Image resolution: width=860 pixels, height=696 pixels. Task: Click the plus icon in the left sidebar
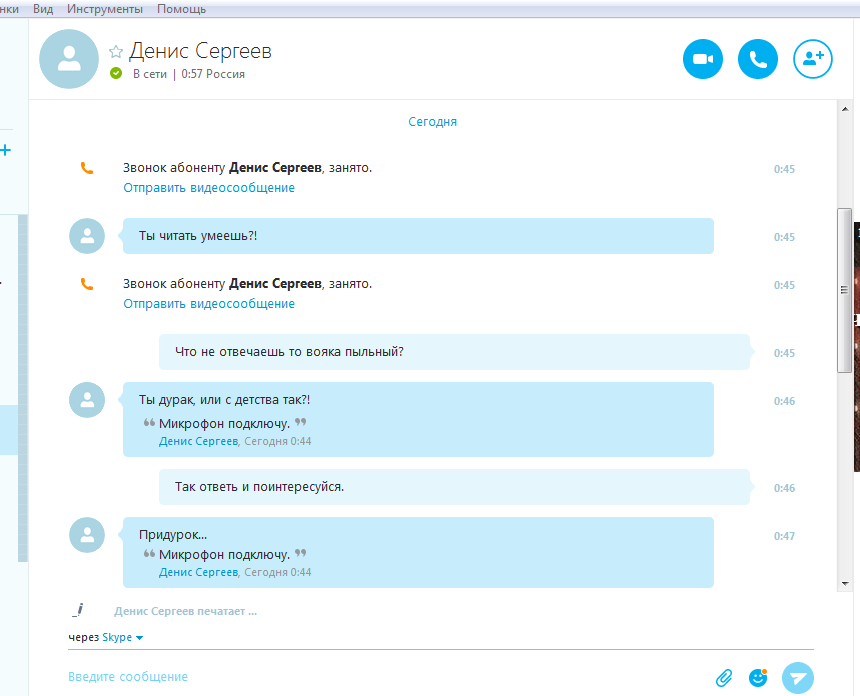[5, 150]
